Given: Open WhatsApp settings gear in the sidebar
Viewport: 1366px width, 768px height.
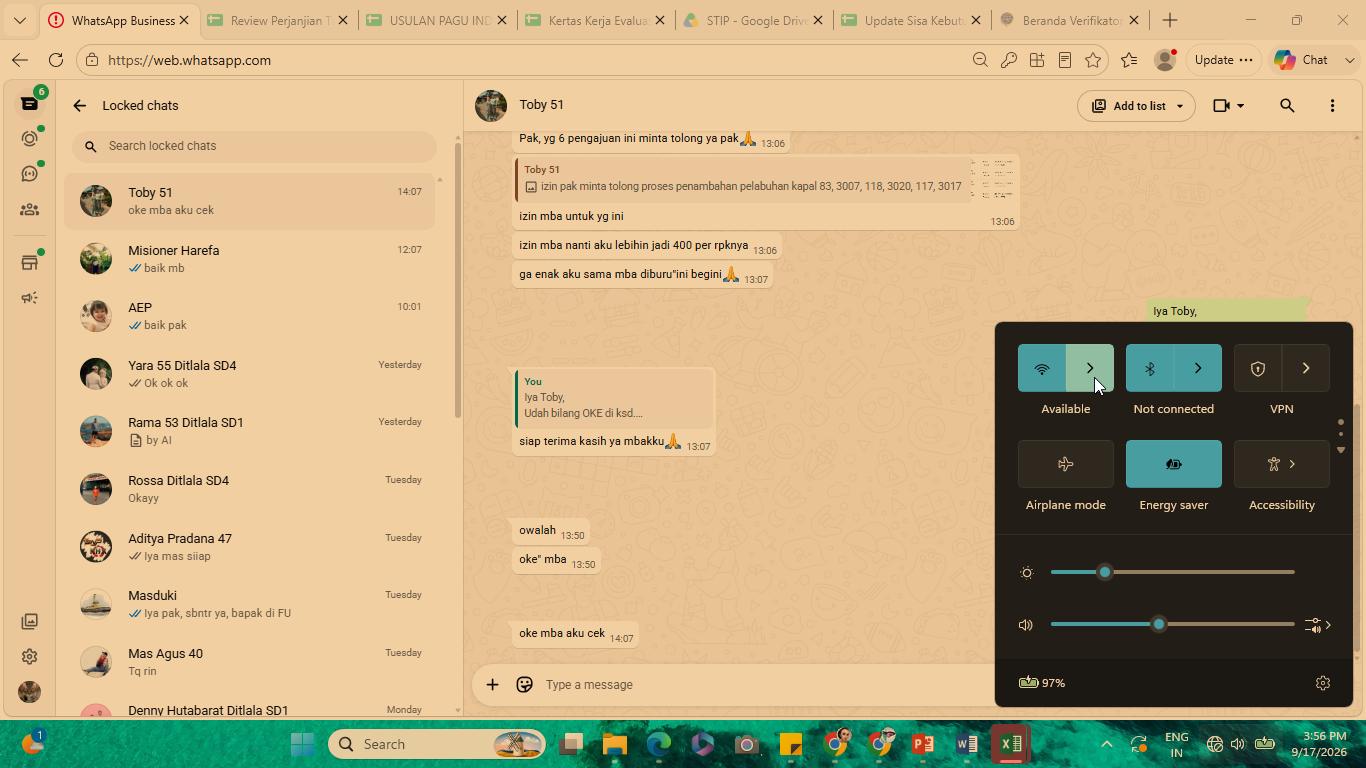Looking at the screenshot, I should coord(29,657).
